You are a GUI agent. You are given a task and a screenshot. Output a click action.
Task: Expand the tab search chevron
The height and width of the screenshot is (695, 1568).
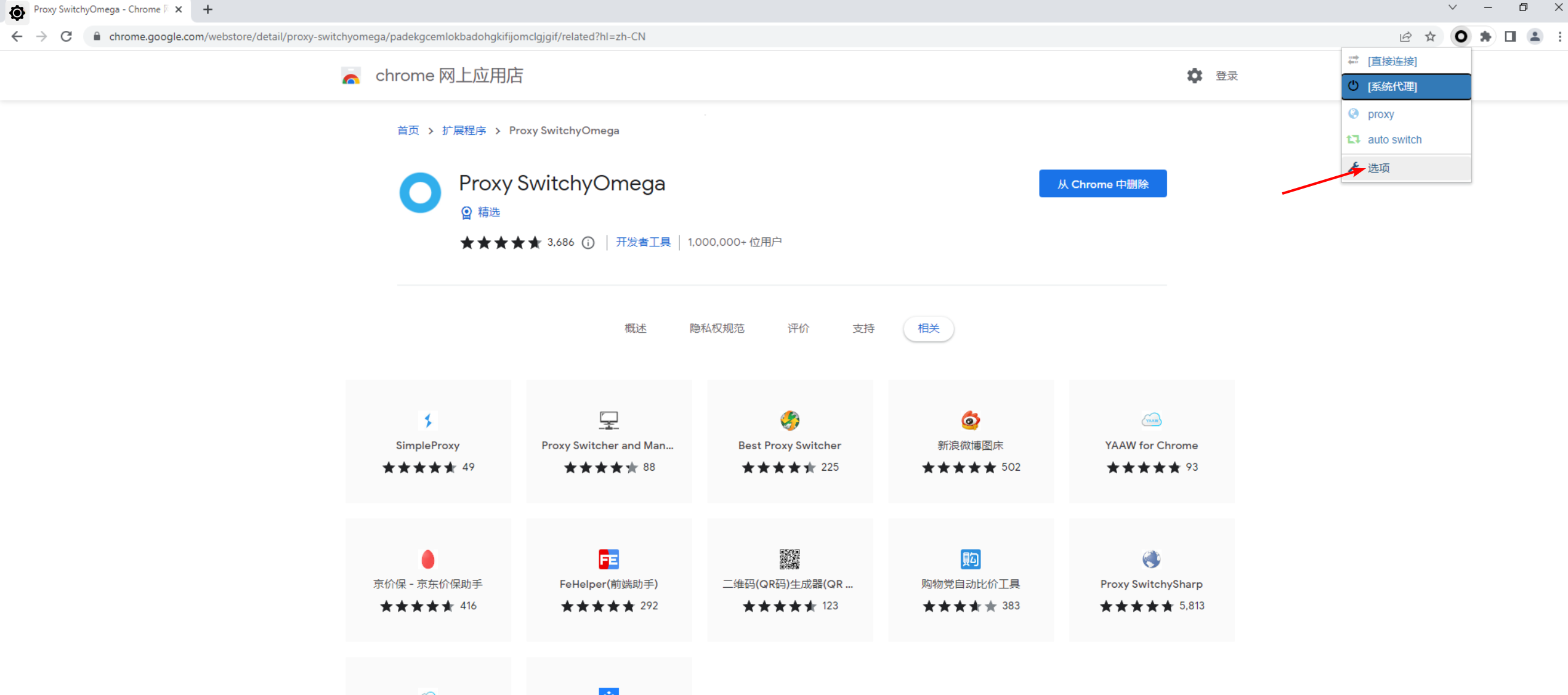click(1452, 8)
